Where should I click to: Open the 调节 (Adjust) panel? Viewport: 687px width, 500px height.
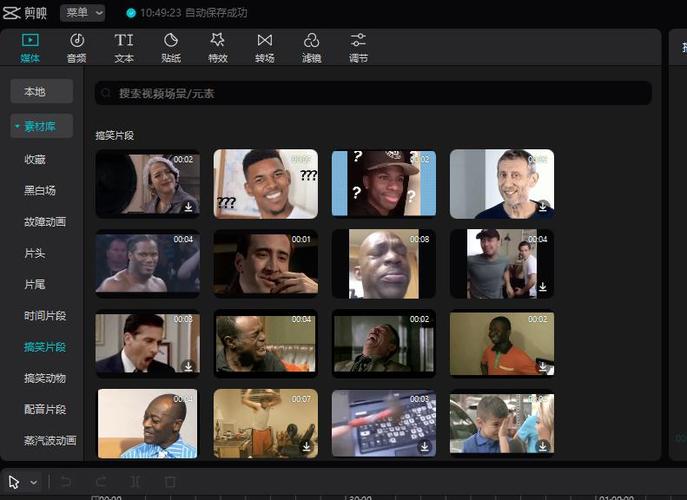point(358,46)
